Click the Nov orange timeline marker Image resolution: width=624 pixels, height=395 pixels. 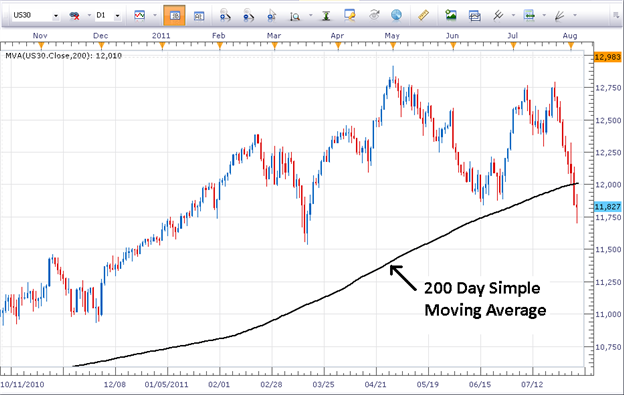[40, 46]
